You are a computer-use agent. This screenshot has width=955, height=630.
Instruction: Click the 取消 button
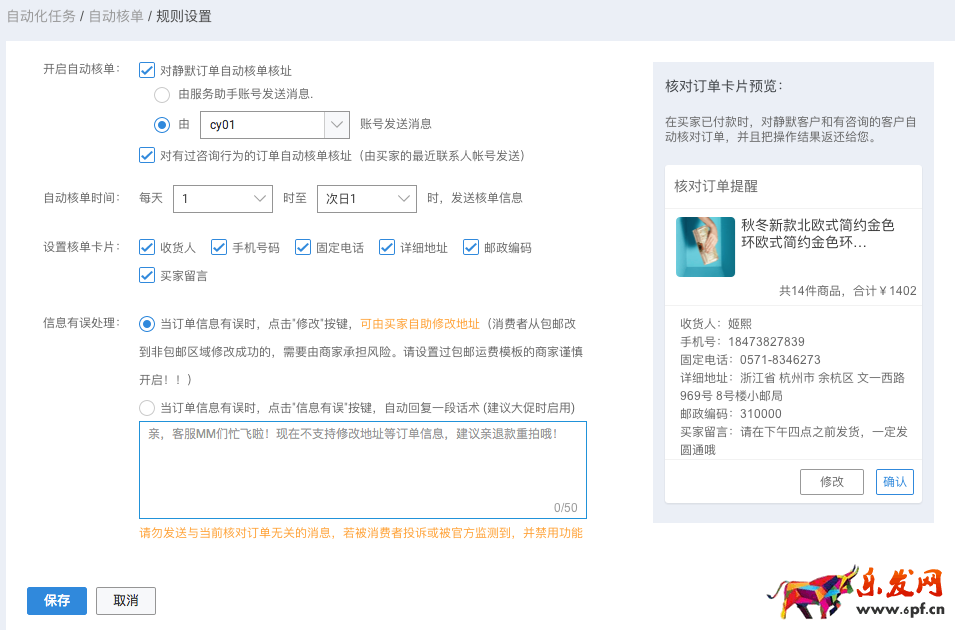click(126, 601)
